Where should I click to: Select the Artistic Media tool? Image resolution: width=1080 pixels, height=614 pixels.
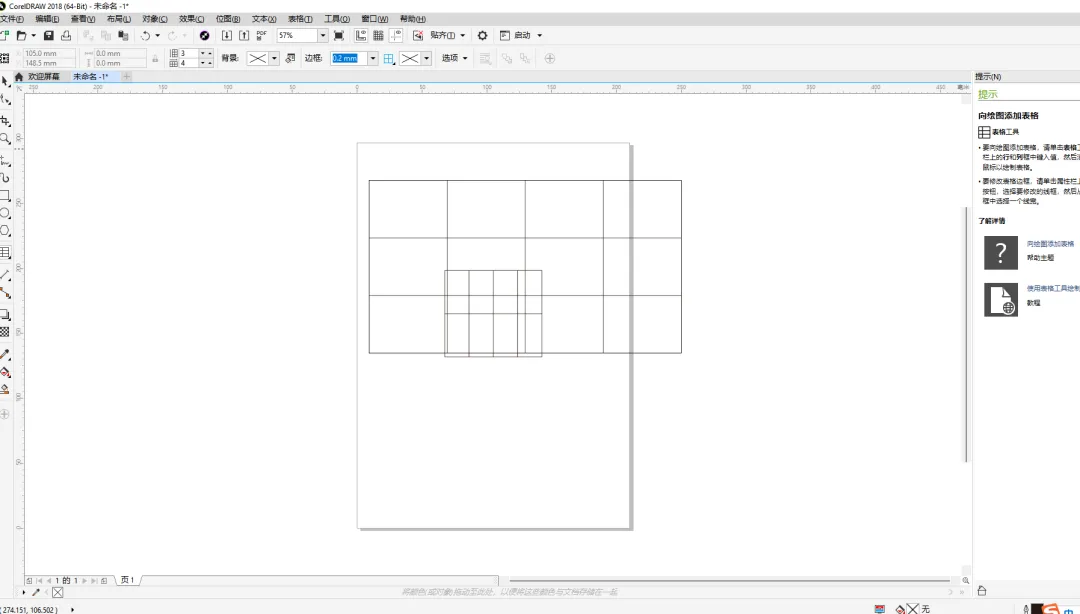tap(5, 178)
